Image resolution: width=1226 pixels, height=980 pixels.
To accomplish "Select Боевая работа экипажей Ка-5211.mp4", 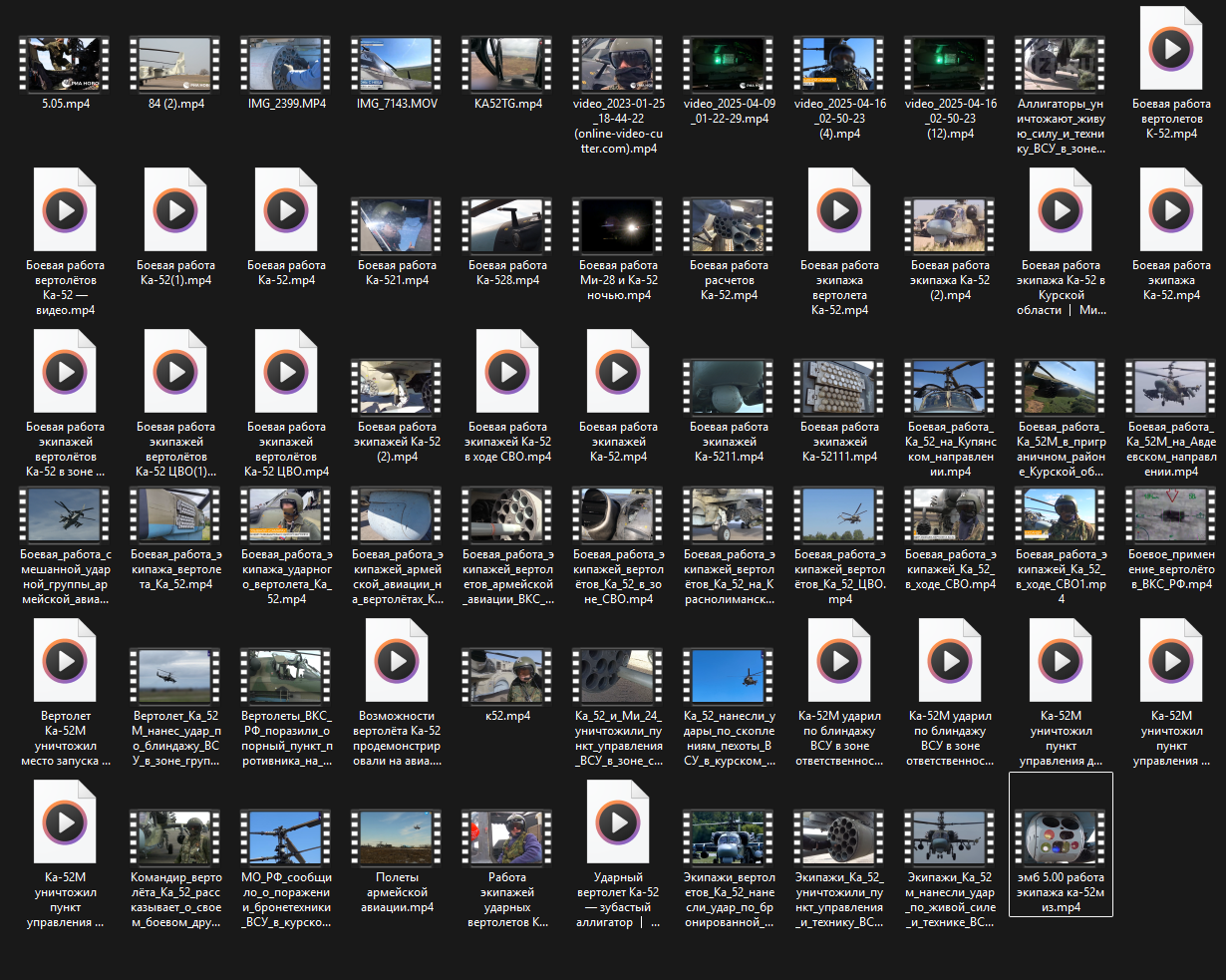I will pos(729,388).
